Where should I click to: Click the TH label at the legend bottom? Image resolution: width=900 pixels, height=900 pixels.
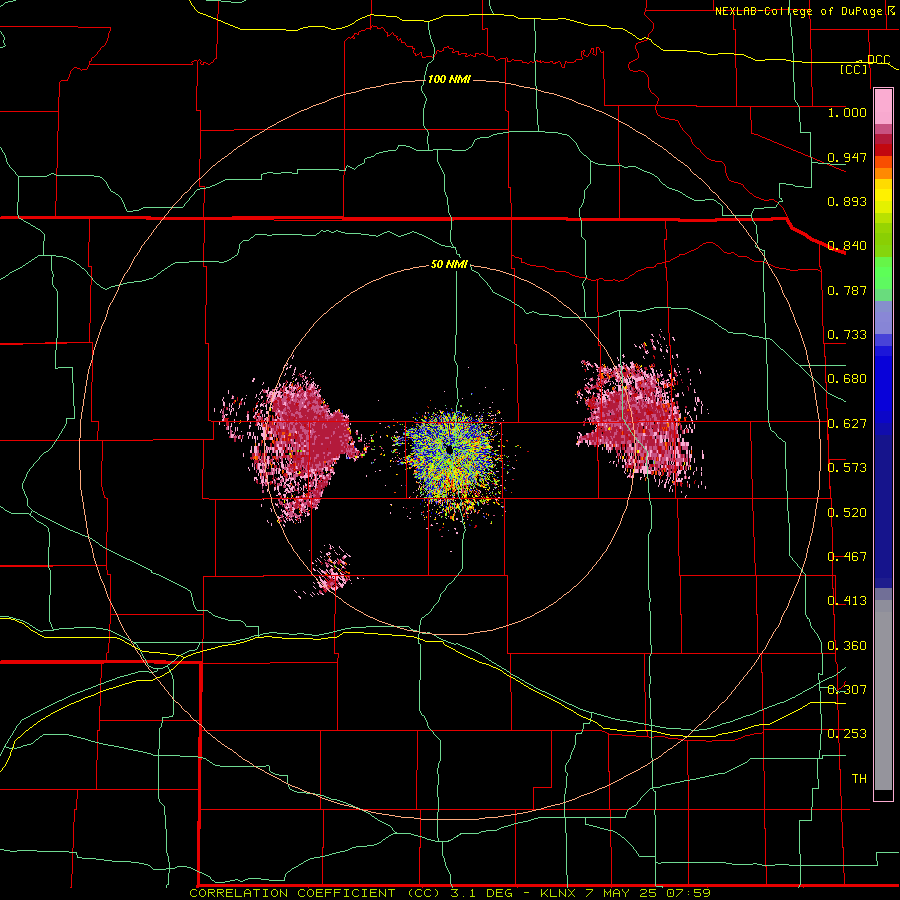pyautogui.click(x=859, y=779)
